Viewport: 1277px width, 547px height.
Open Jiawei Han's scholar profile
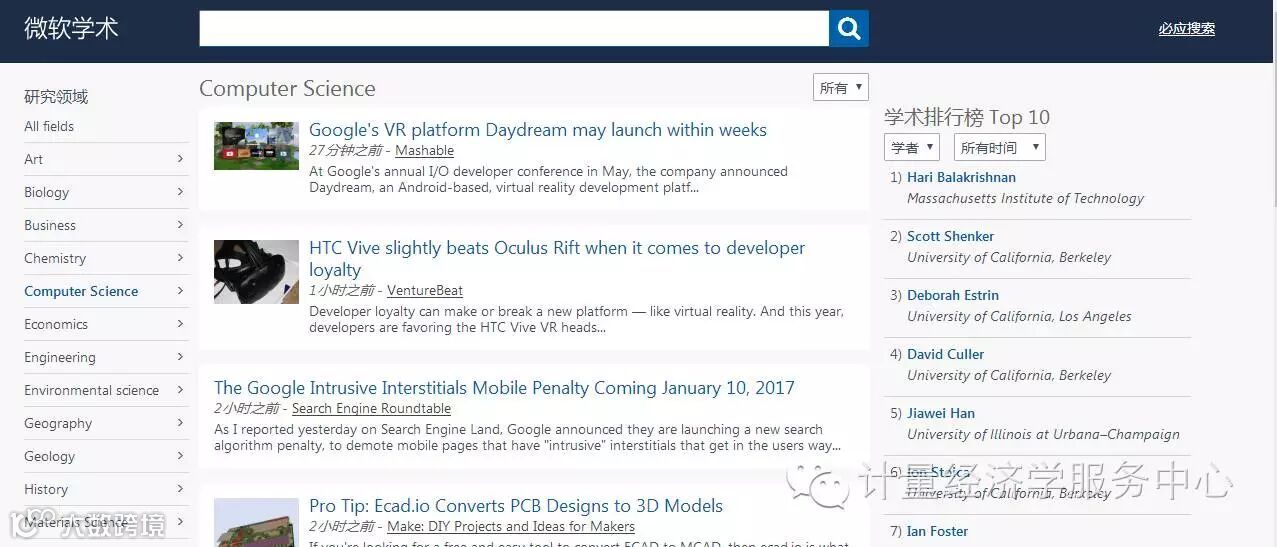[941, 414]
